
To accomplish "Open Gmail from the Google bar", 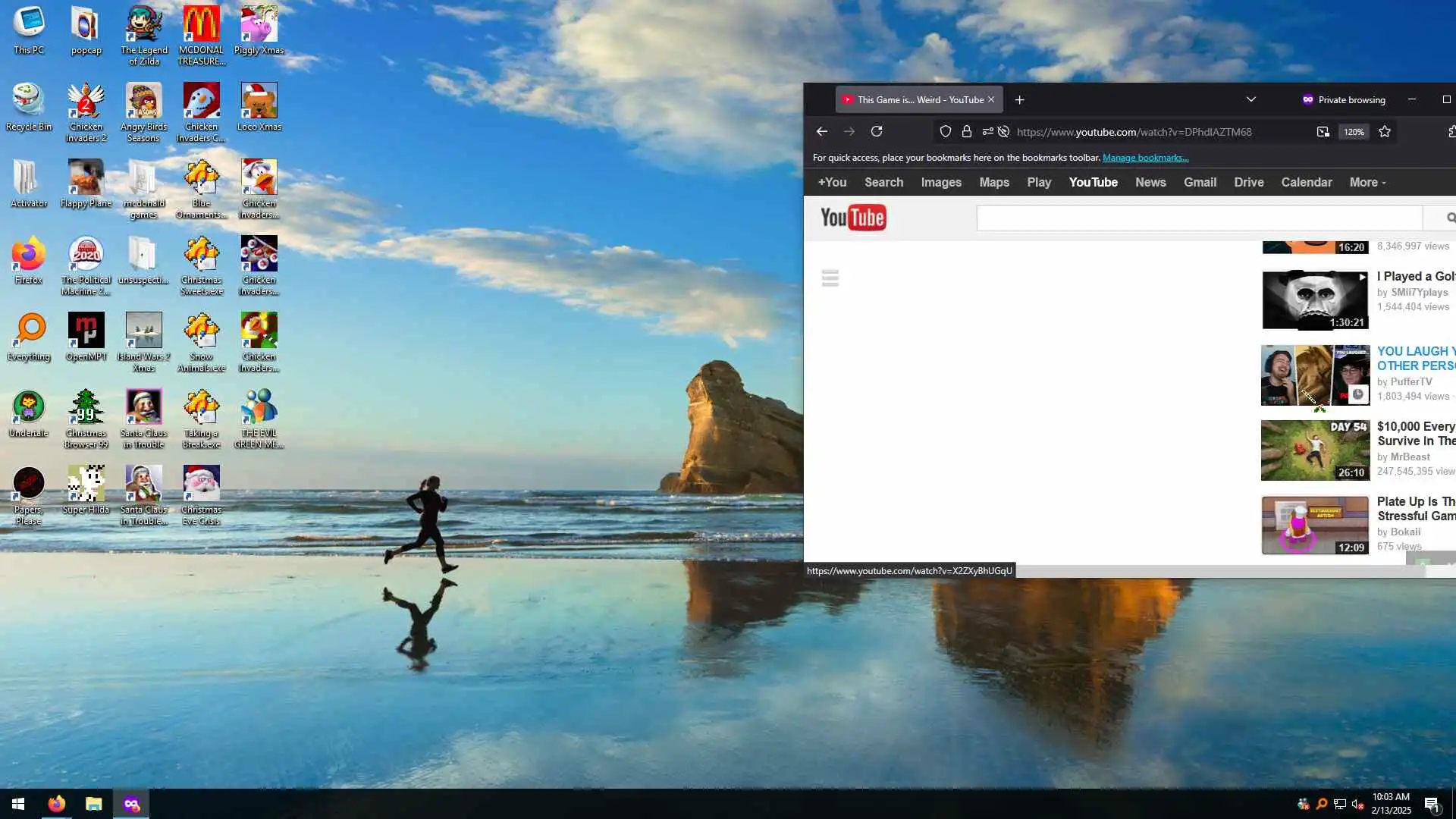I will [x=1200, y=182].
